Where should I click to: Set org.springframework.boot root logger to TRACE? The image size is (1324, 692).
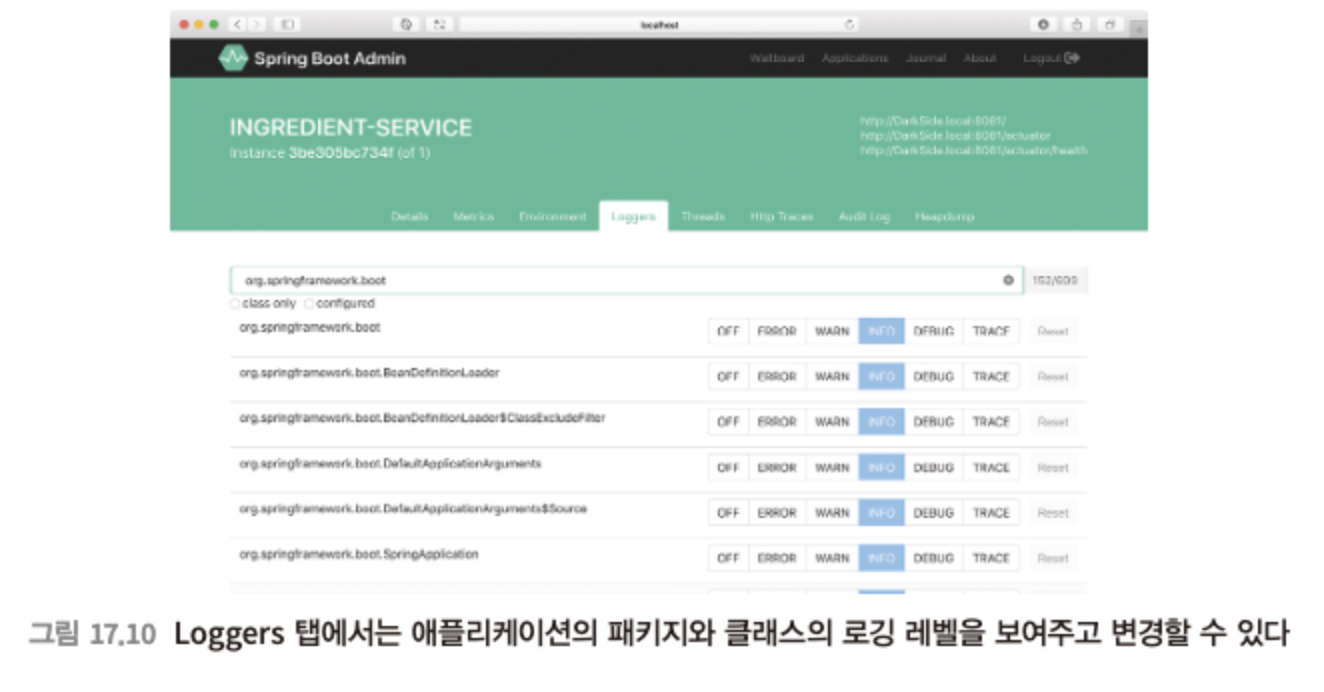pos(991,331)
